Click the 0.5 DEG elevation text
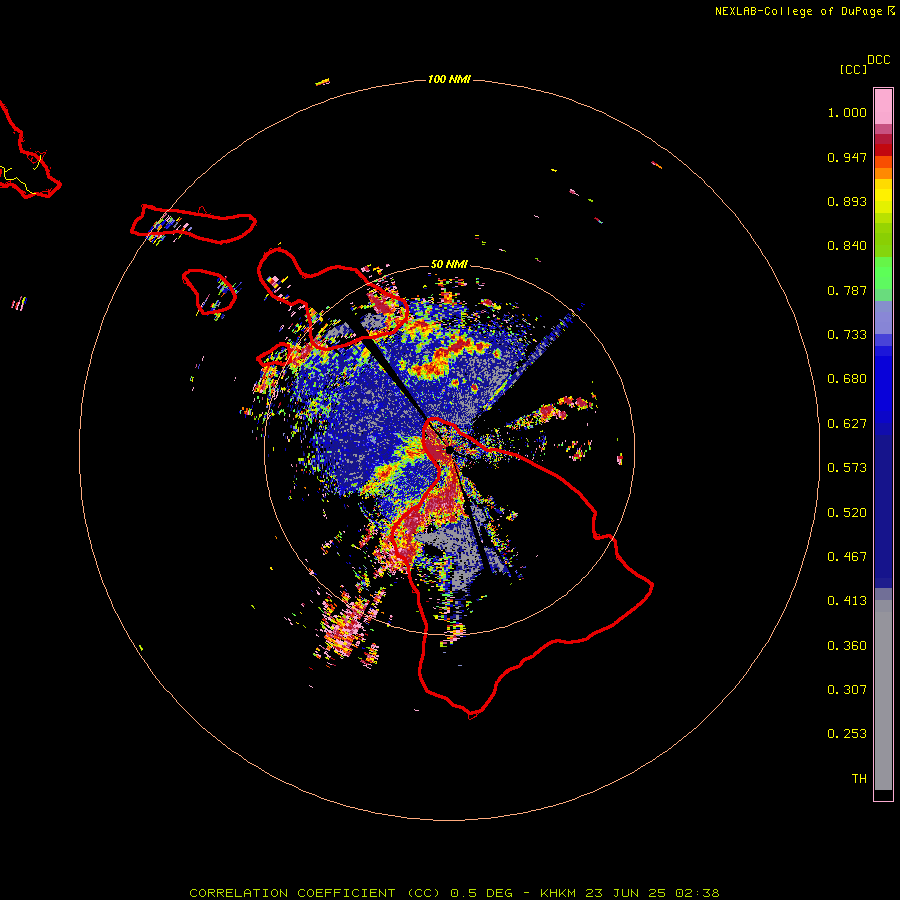 [481, 893]
